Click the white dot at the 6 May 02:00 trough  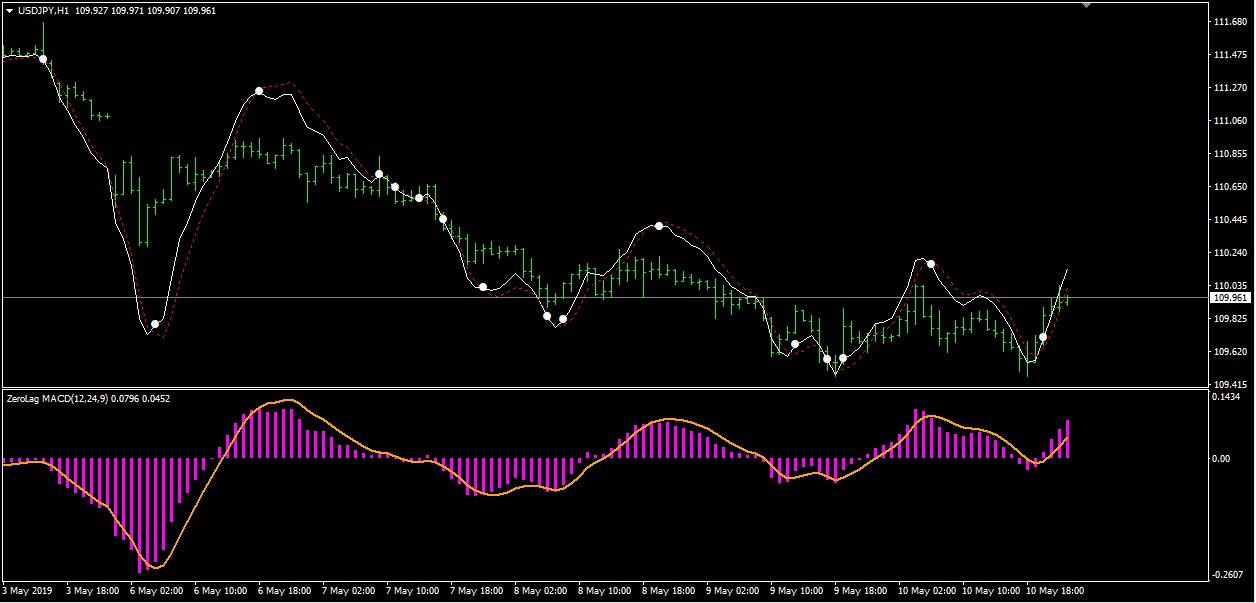coord(155,324)
